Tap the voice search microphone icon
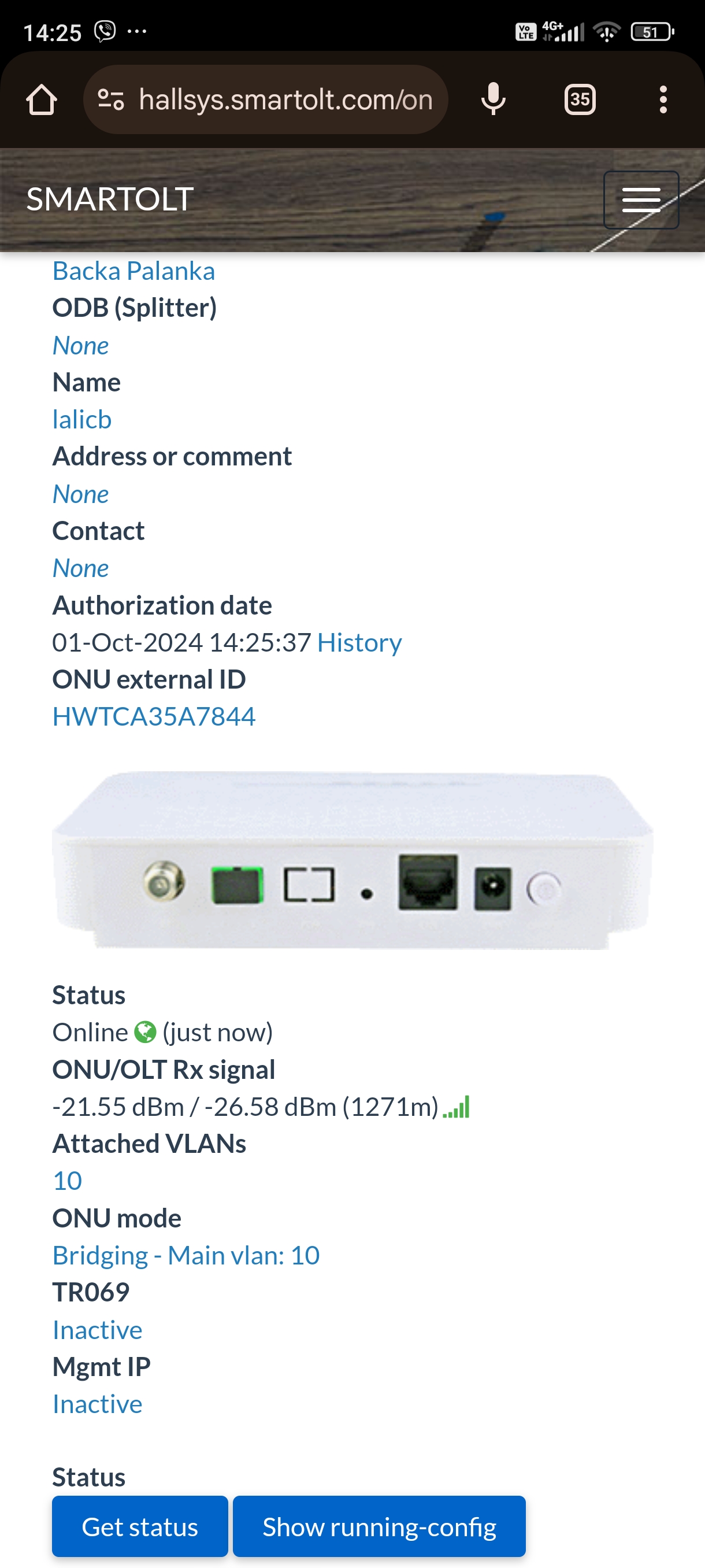Image resolution: width=705 pixels, height=1568 pixels. coord(493,99)
